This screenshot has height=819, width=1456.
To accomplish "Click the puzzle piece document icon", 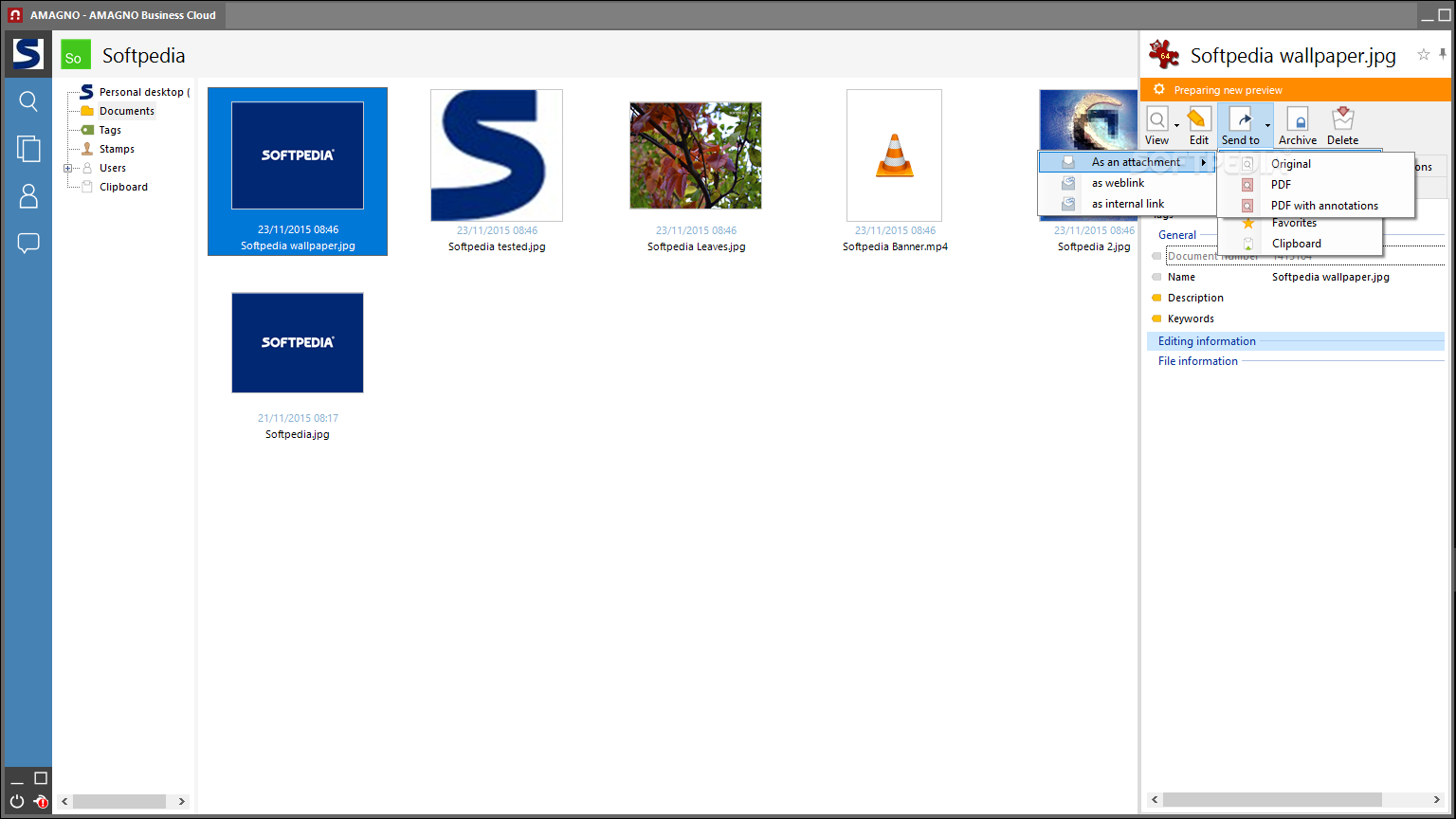I will pos(1164,55).
